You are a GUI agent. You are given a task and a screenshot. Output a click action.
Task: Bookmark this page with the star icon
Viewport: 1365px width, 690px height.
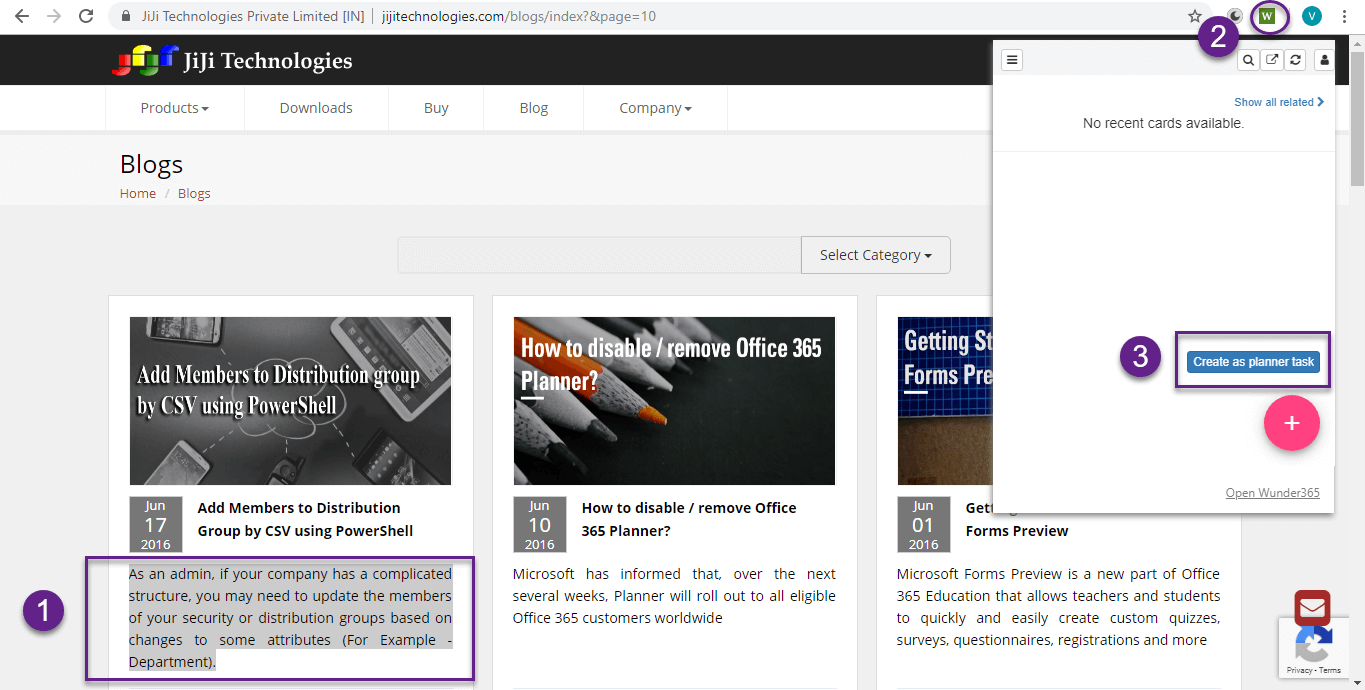1194,16
